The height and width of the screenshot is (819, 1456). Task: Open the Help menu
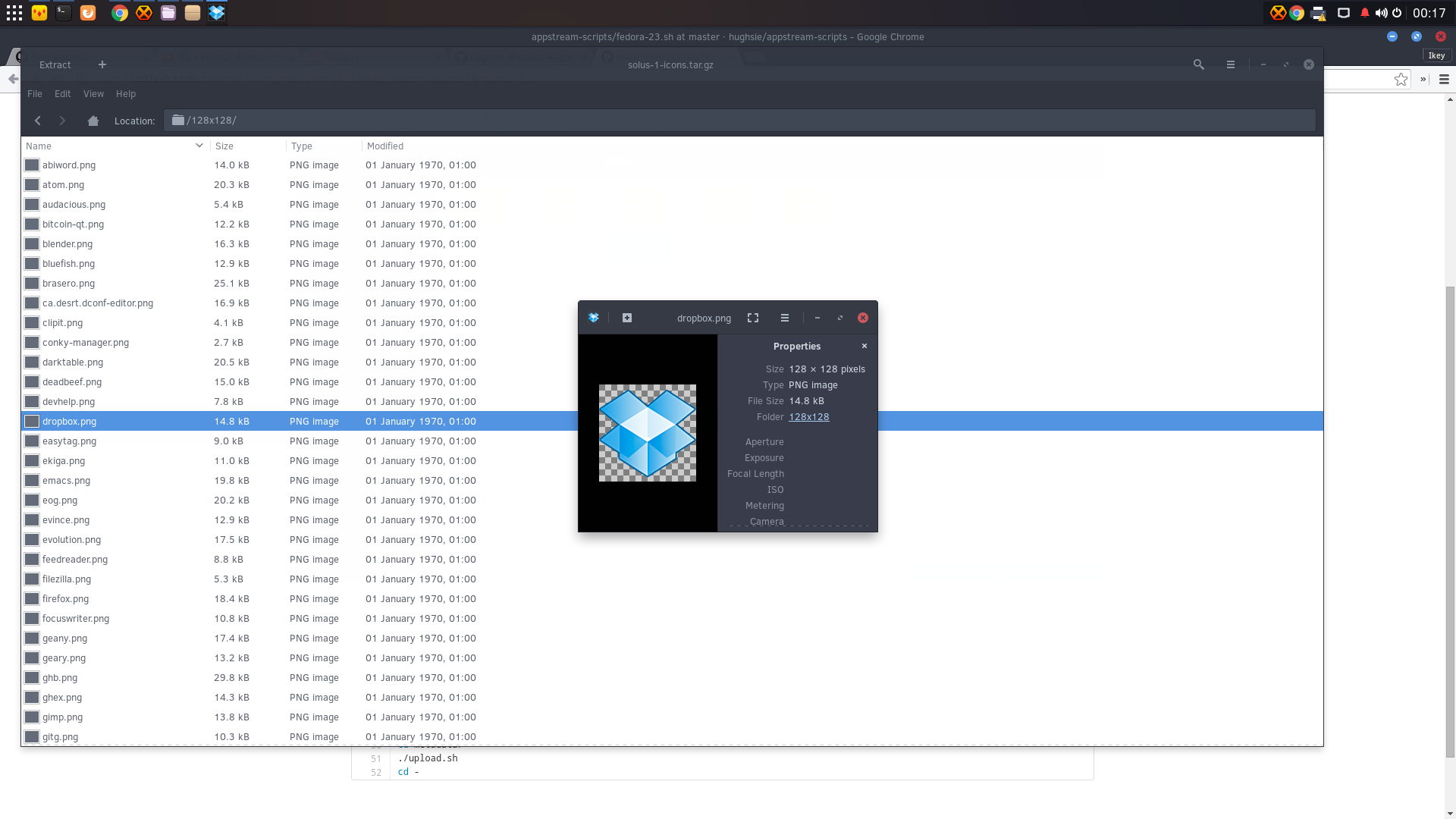126,94
